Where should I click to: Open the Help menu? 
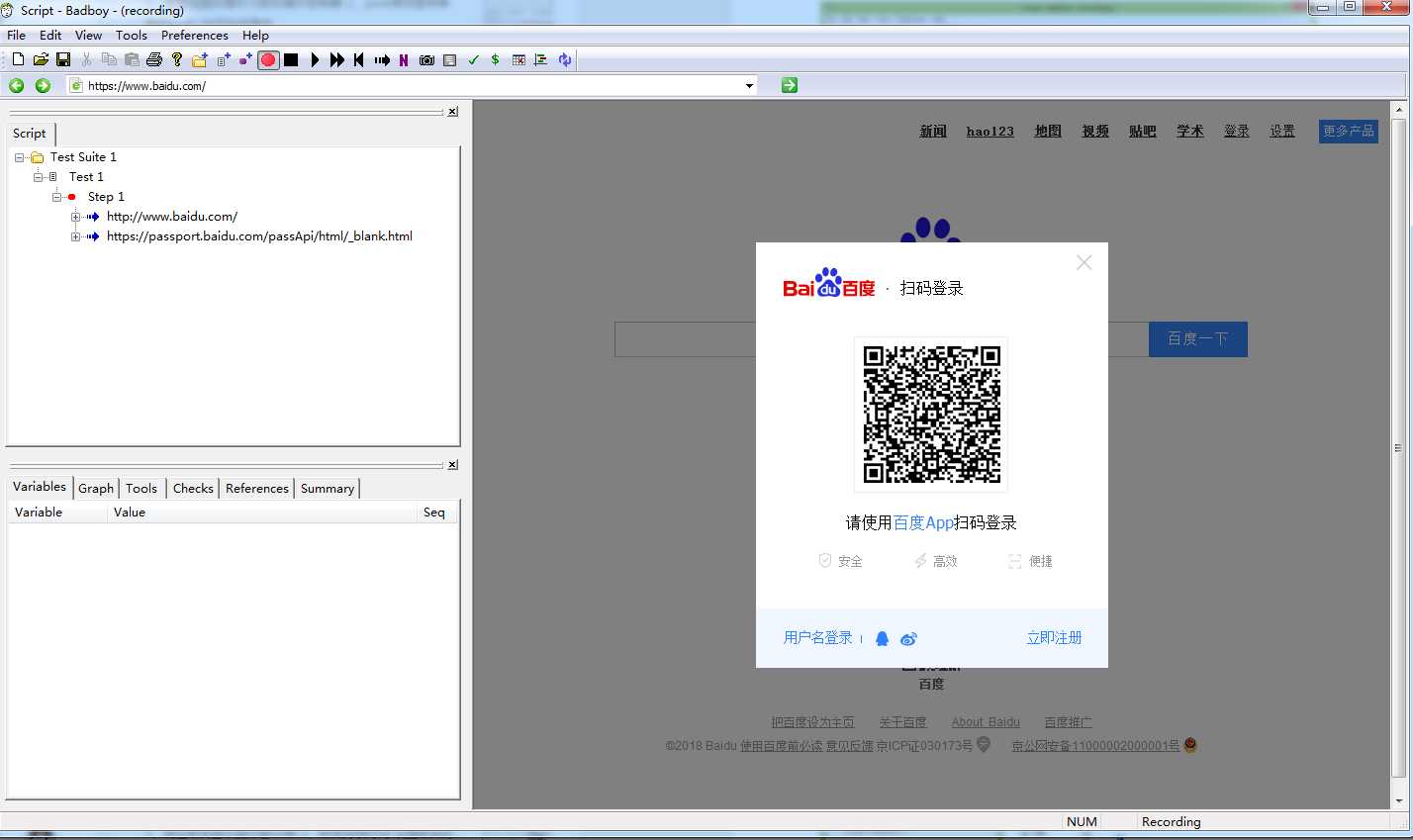255,35
